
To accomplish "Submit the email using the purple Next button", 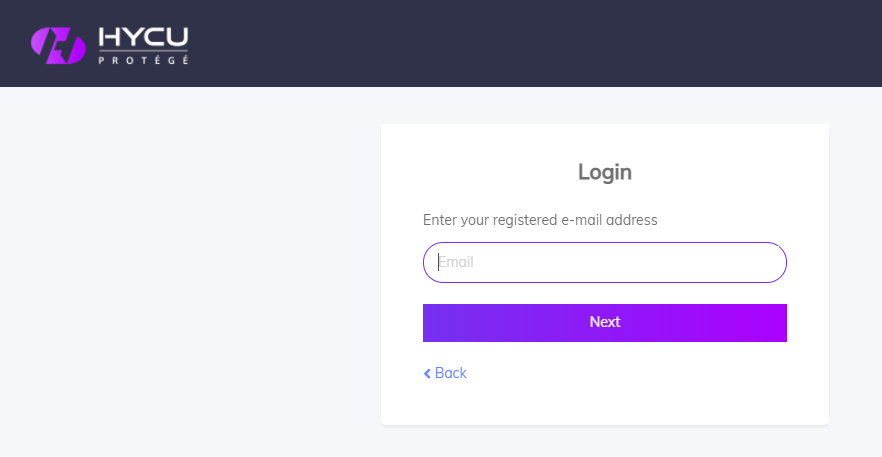I will (605, 323).
